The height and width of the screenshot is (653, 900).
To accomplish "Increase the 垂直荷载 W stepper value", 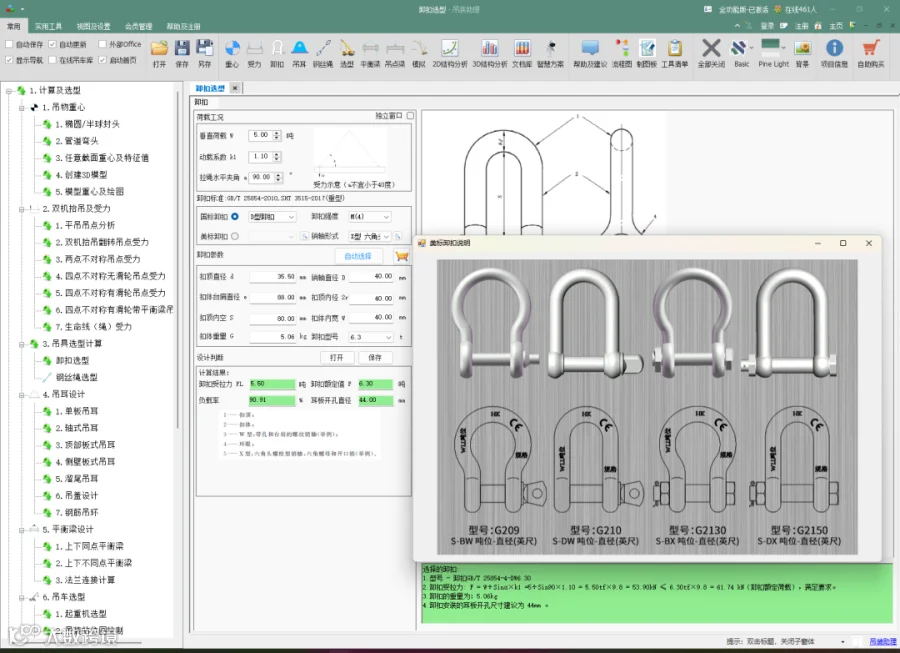I will click(277, 133).
